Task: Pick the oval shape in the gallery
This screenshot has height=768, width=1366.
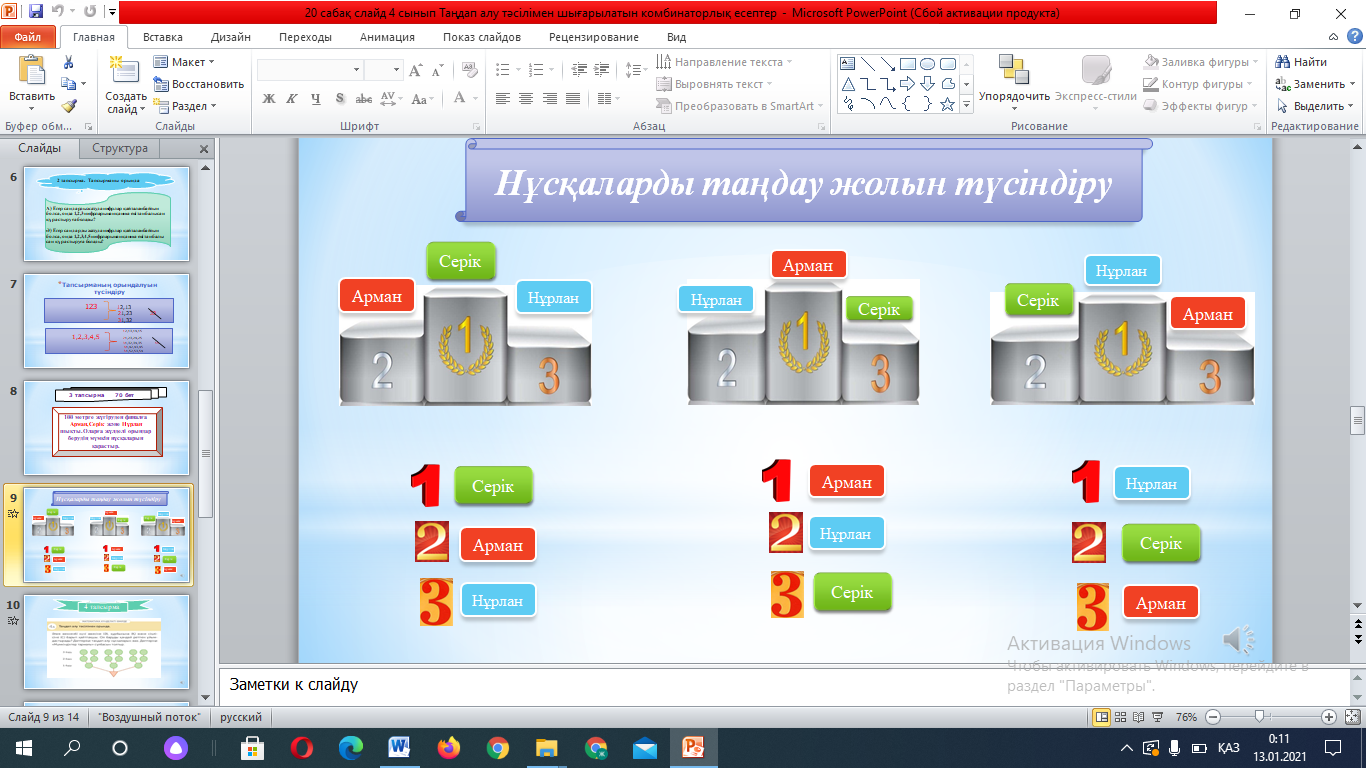Action: point(927,63)
